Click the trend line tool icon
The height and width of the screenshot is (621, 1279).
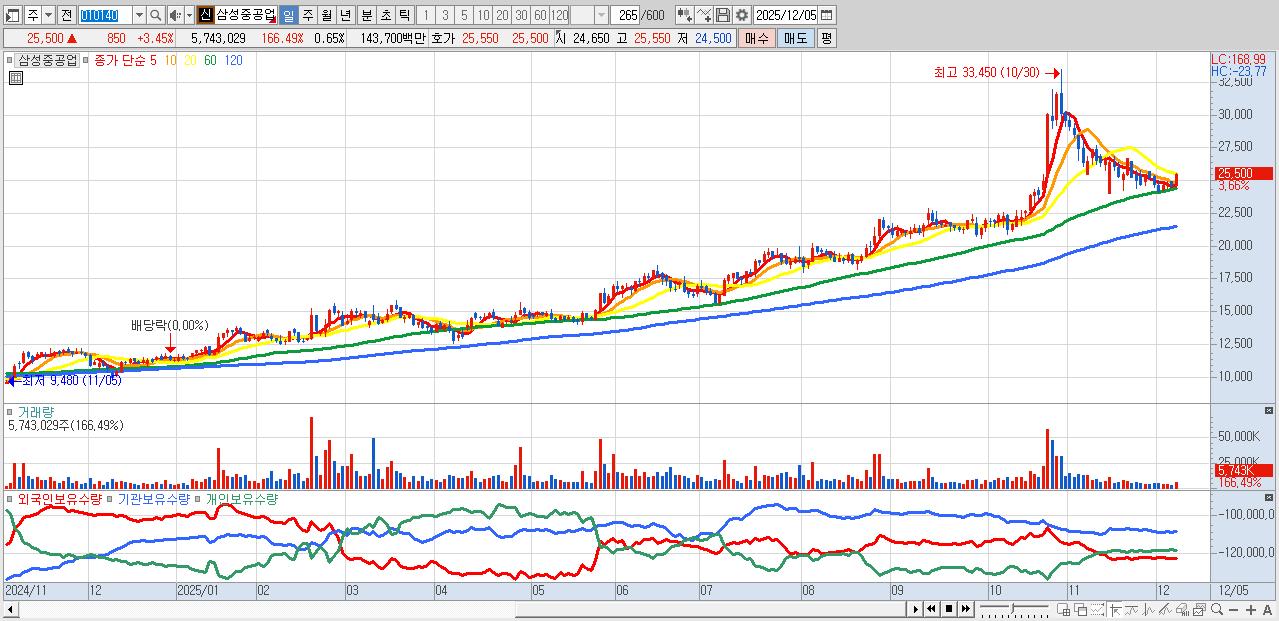pos(1165,609)
